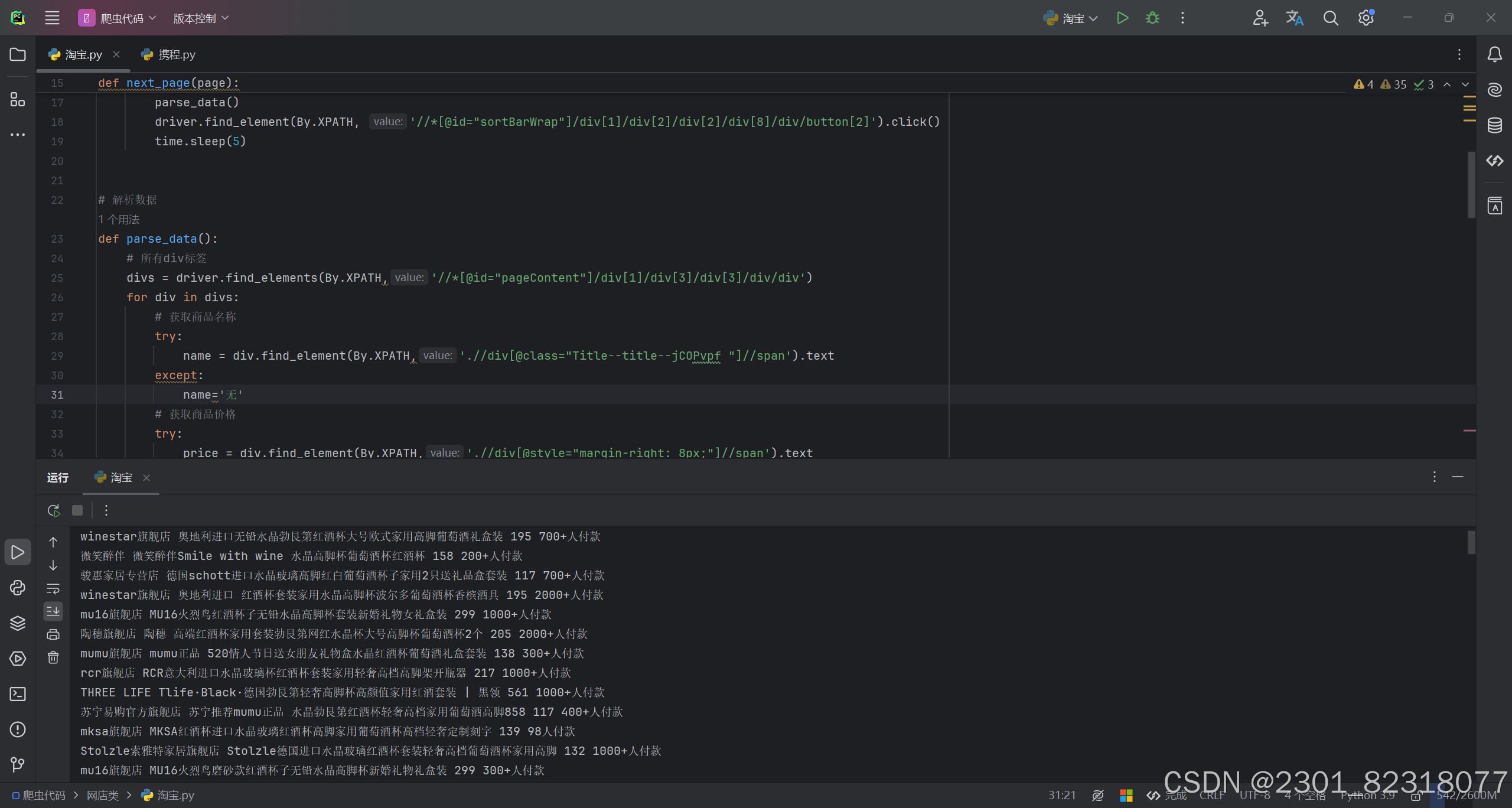The height and width of the screenshot is (808, 1512).
Task: Go to previous highlighted problem arrow
Action: 1447,84
